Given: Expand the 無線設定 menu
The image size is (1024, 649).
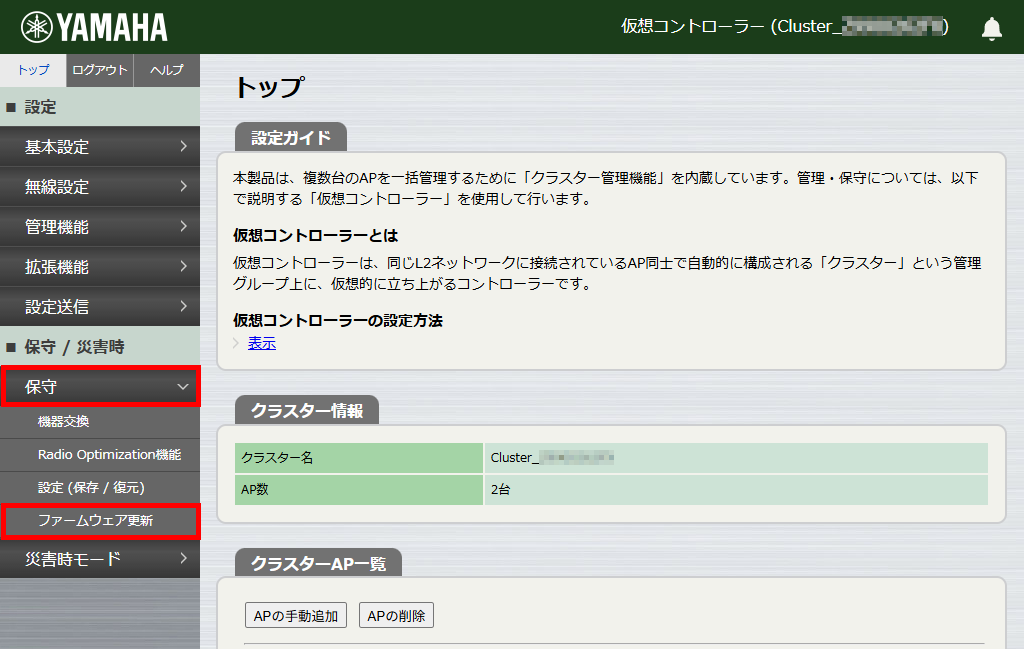Looking at the screenshot, I should pos(100,187).
